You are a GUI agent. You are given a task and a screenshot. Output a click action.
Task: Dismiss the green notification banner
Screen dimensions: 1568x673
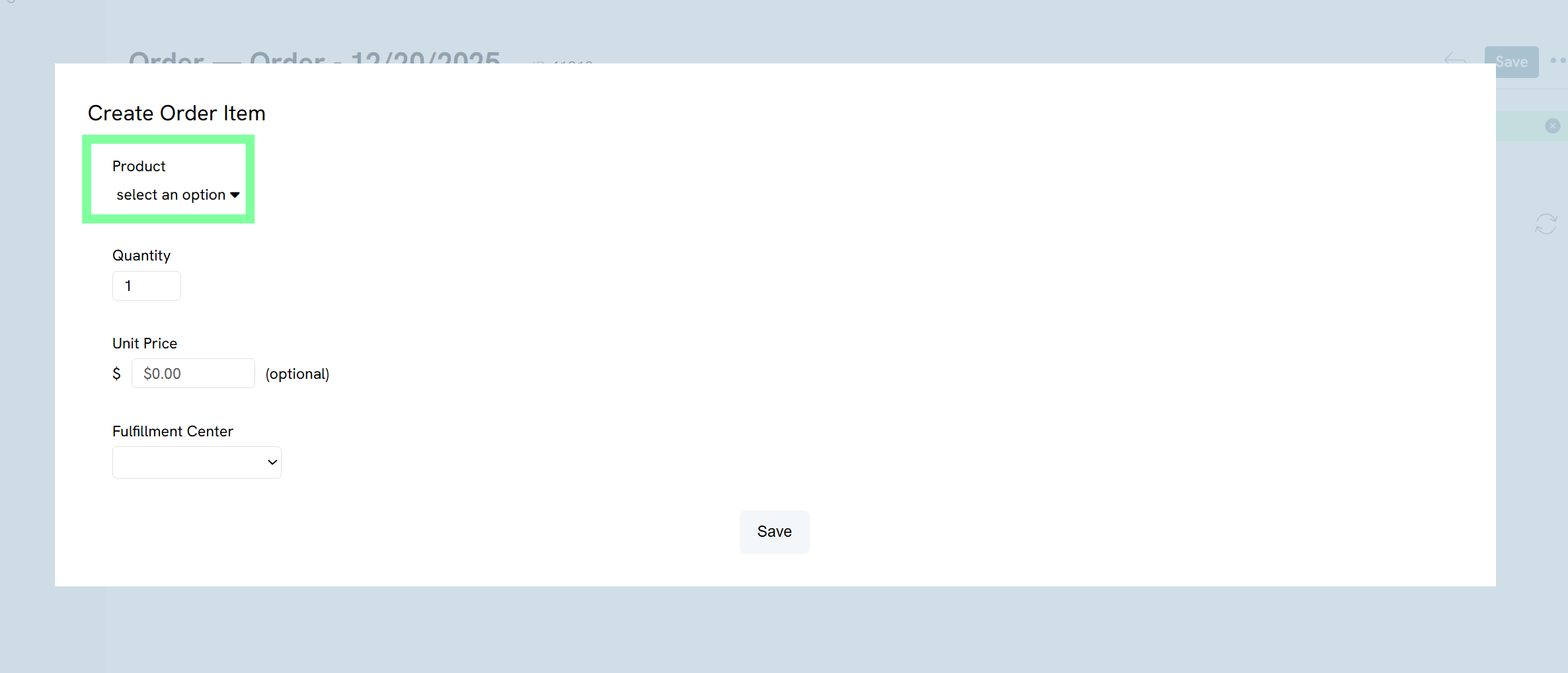[x=1553, y=126]
